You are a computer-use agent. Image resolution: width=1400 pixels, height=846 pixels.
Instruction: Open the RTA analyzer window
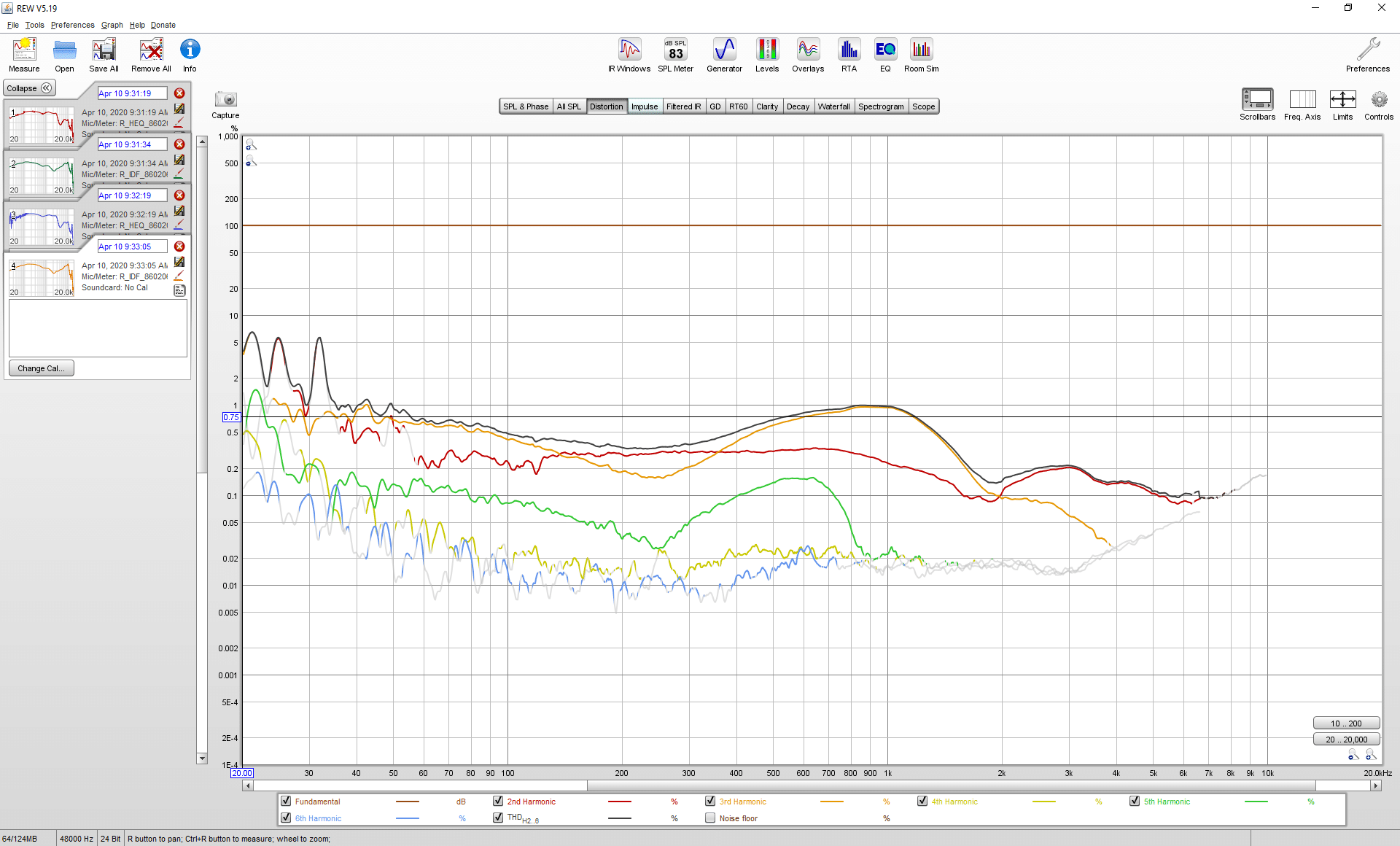pyautogui.click(x=849, y=55)
